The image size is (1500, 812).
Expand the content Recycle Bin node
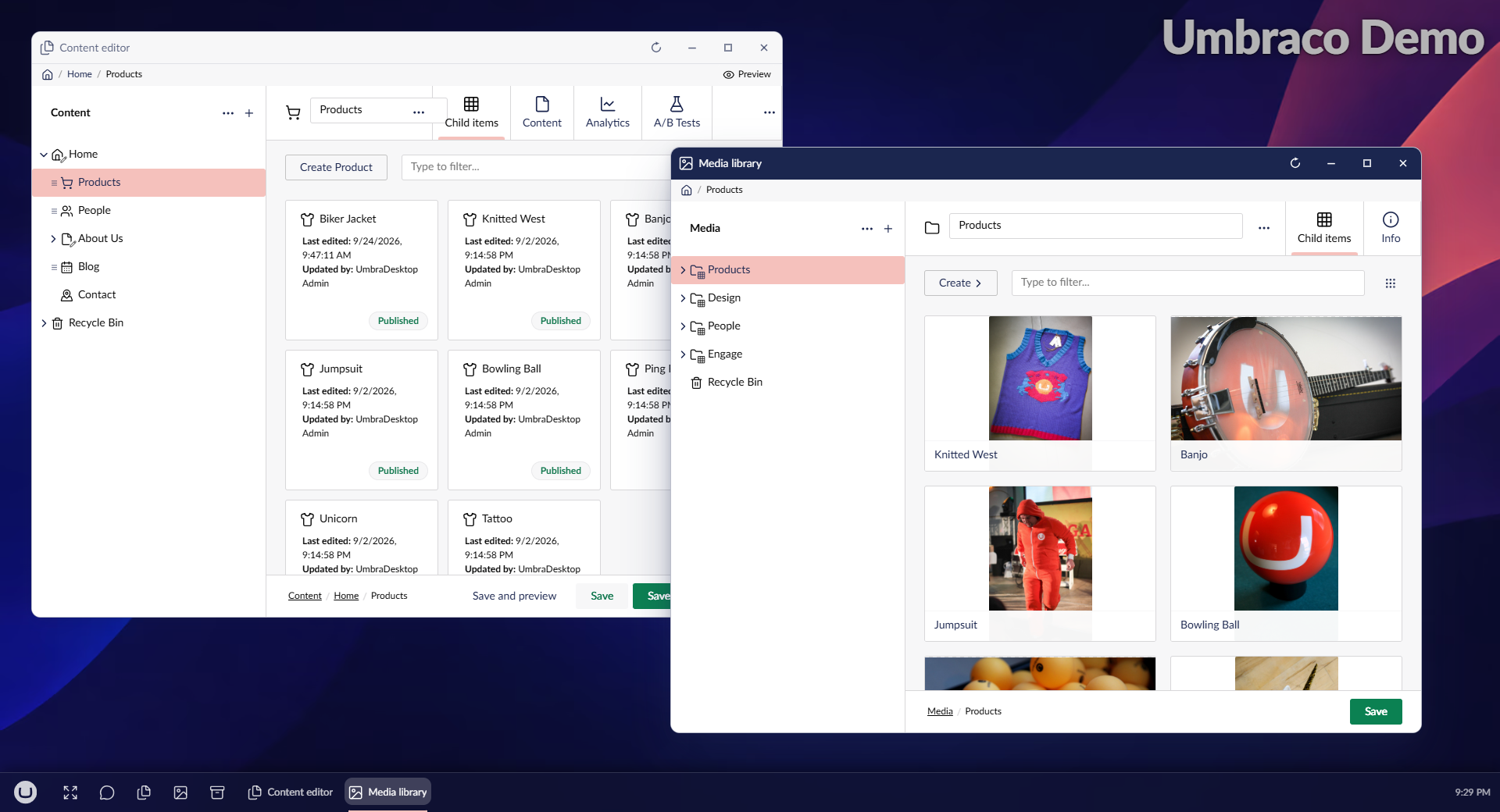click(x=44, y=323)
